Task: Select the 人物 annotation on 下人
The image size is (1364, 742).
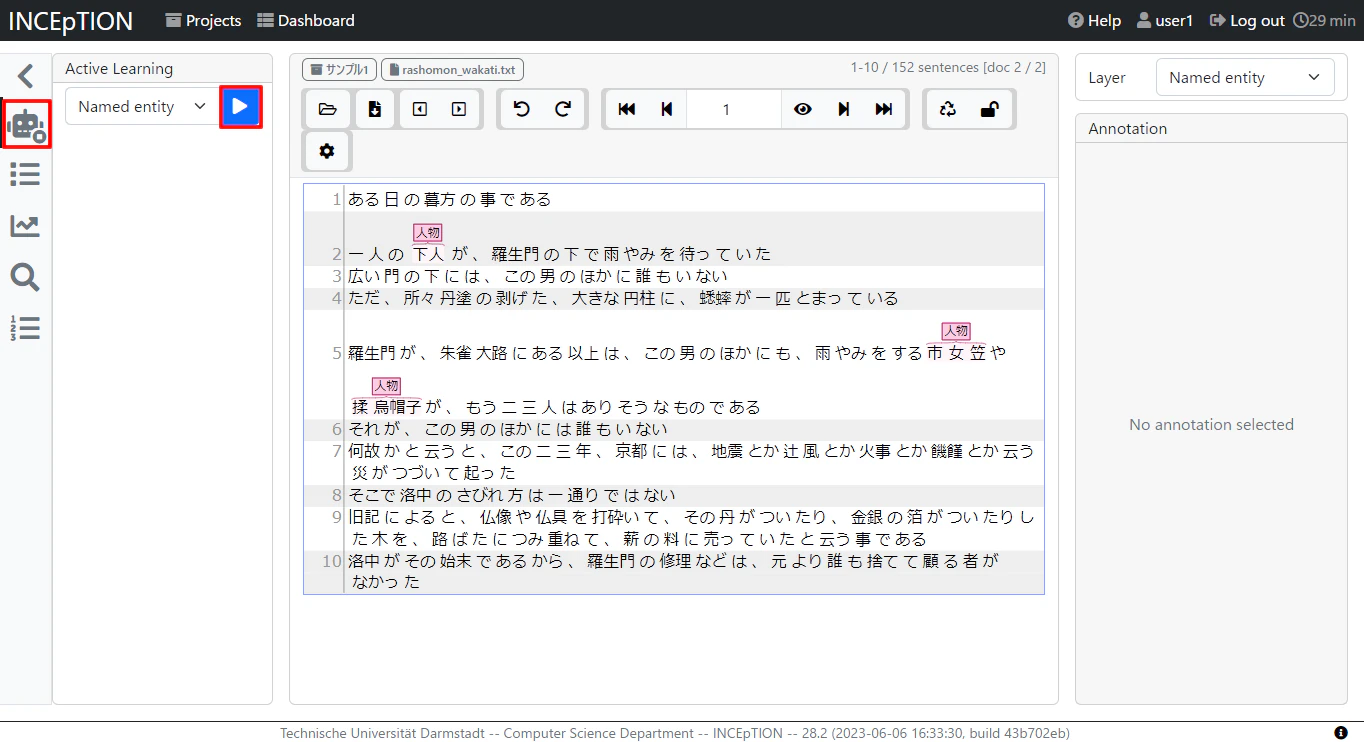Action: tap(428, 233)
